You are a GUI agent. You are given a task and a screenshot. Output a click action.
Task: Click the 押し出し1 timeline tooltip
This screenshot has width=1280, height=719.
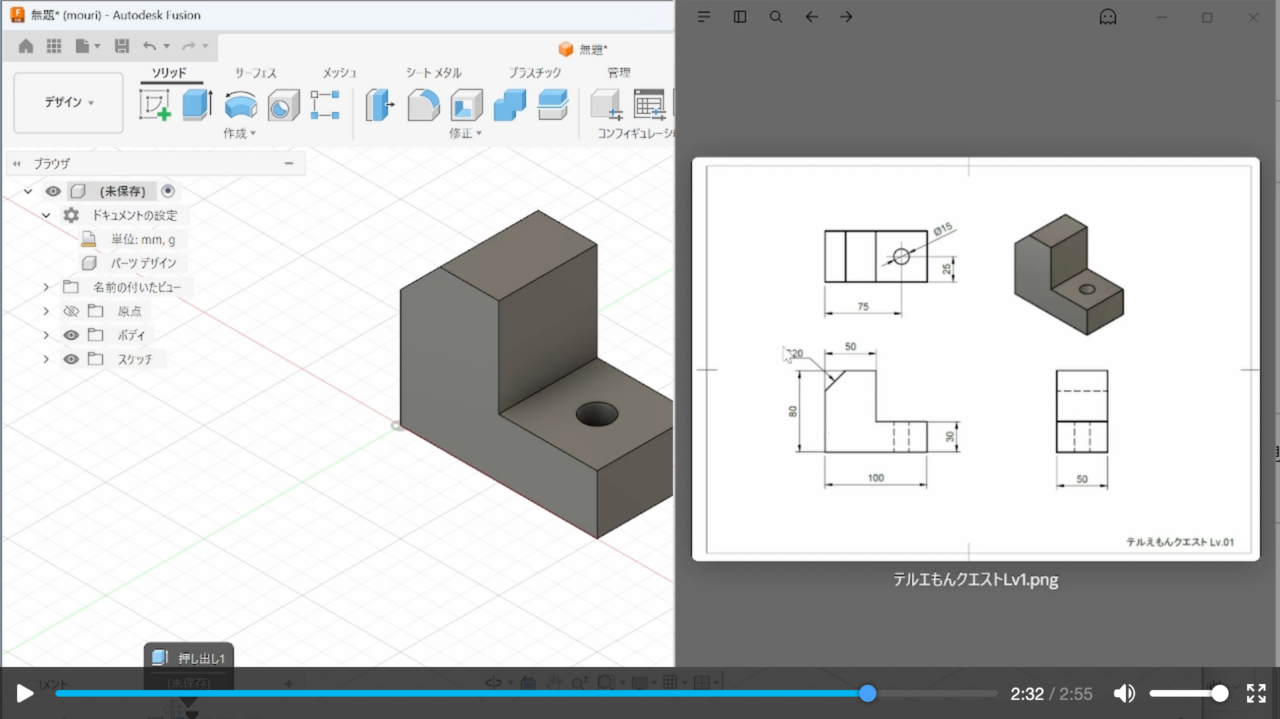[189, 657]
